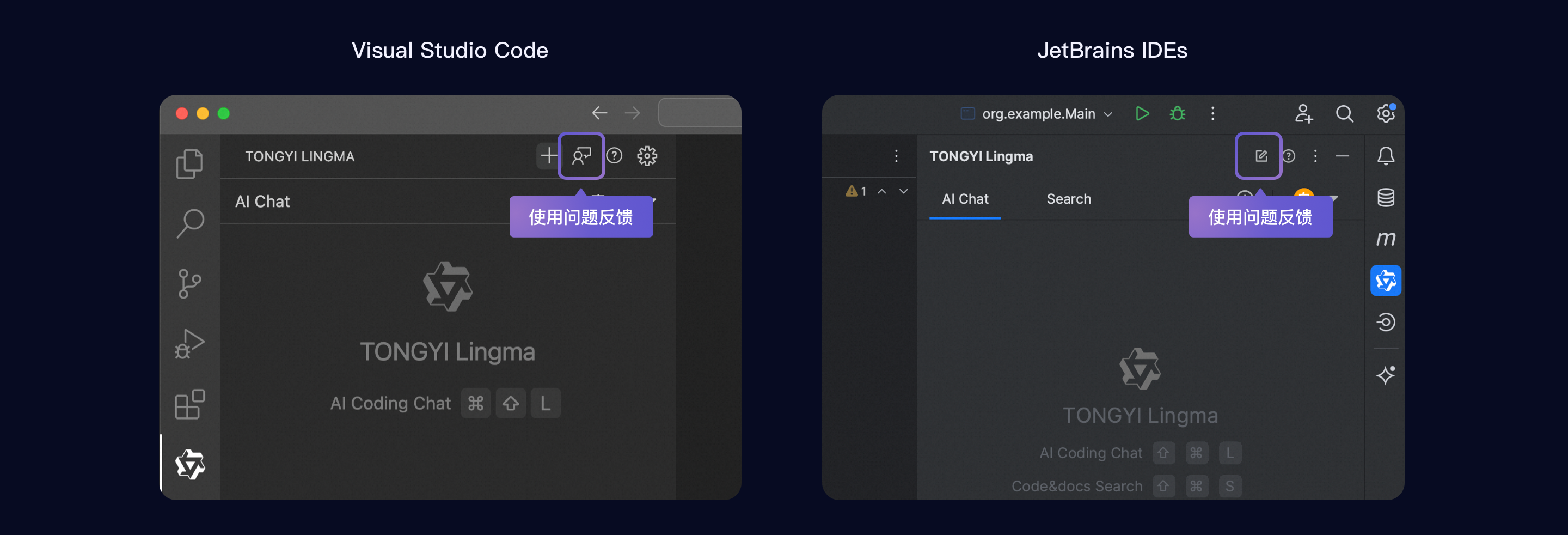Open the Run and Debug sidebar icon

click(189, 344)
